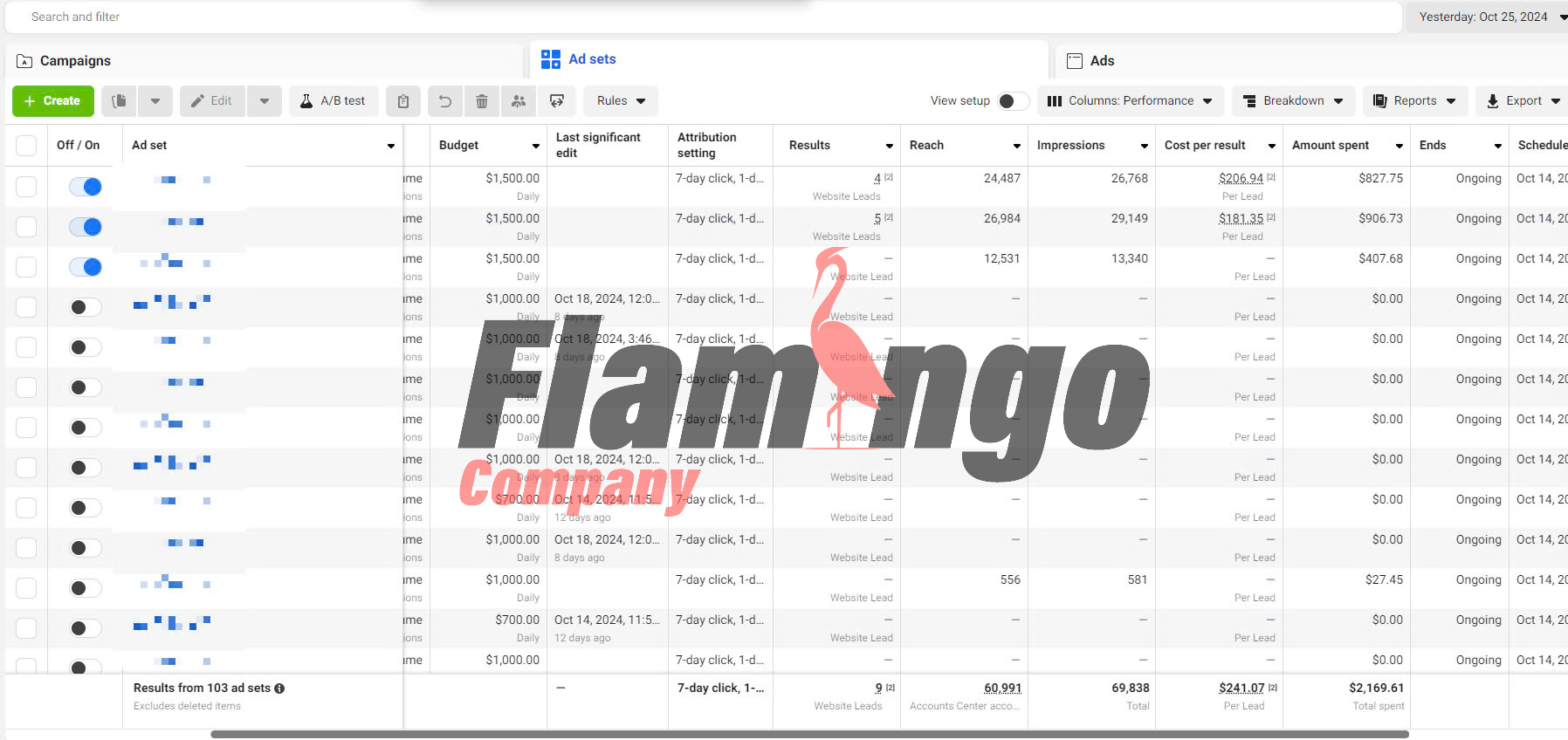Click the total $241.07 cost per lead
1568x740 pixels.
coord(1241,688)
